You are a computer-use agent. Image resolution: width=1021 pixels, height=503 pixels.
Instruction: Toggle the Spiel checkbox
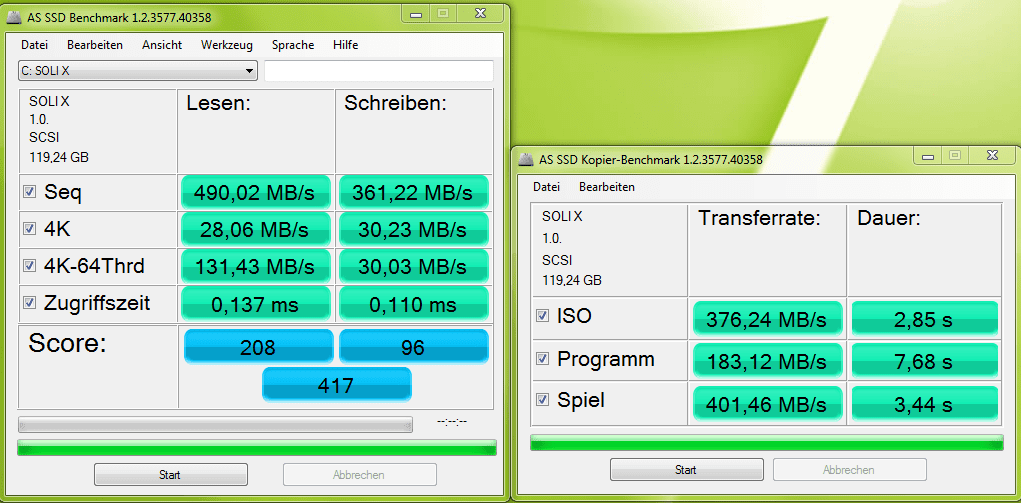(x=542, y=400)
